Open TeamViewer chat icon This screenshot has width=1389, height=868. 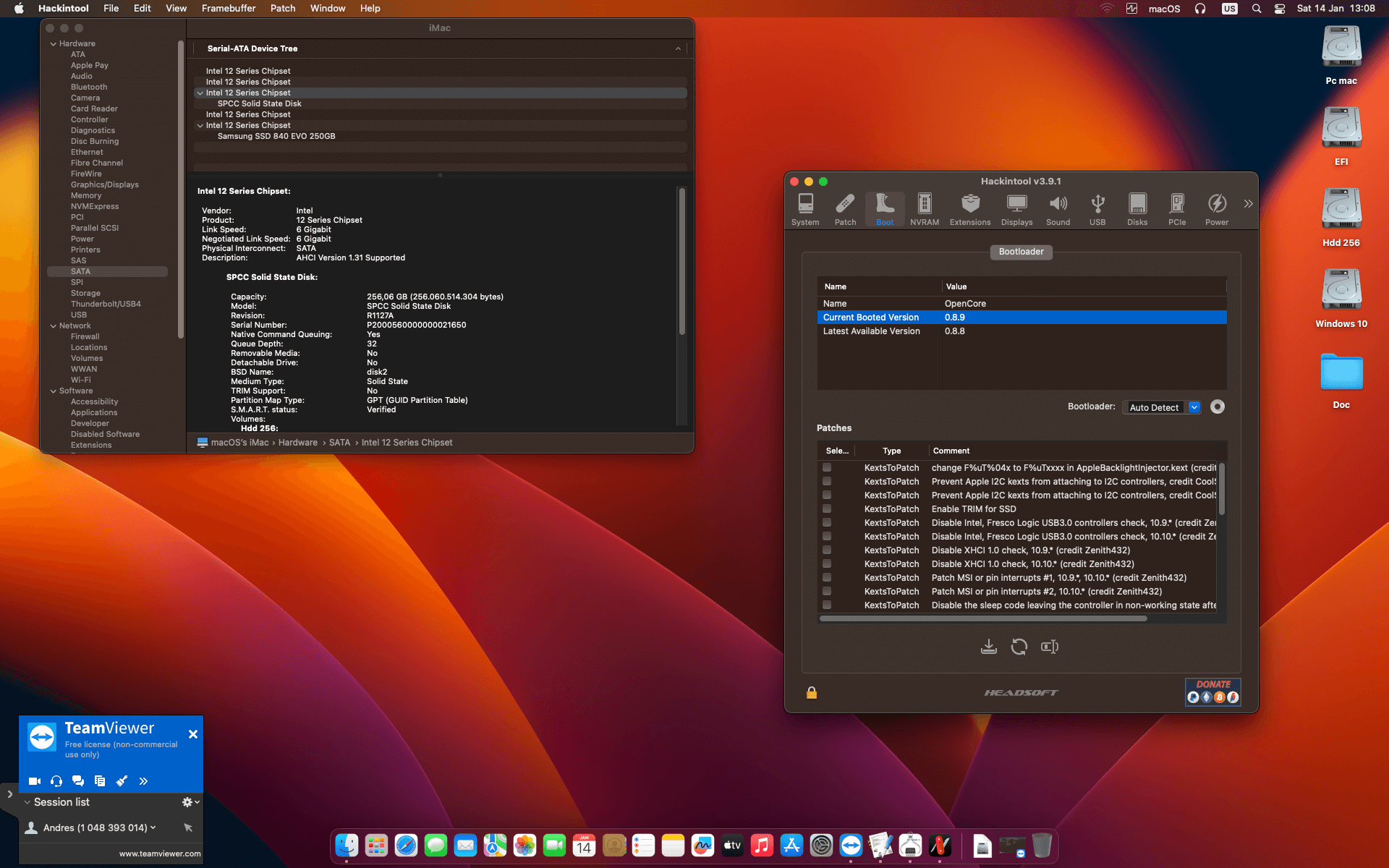[x=78, y=781]
